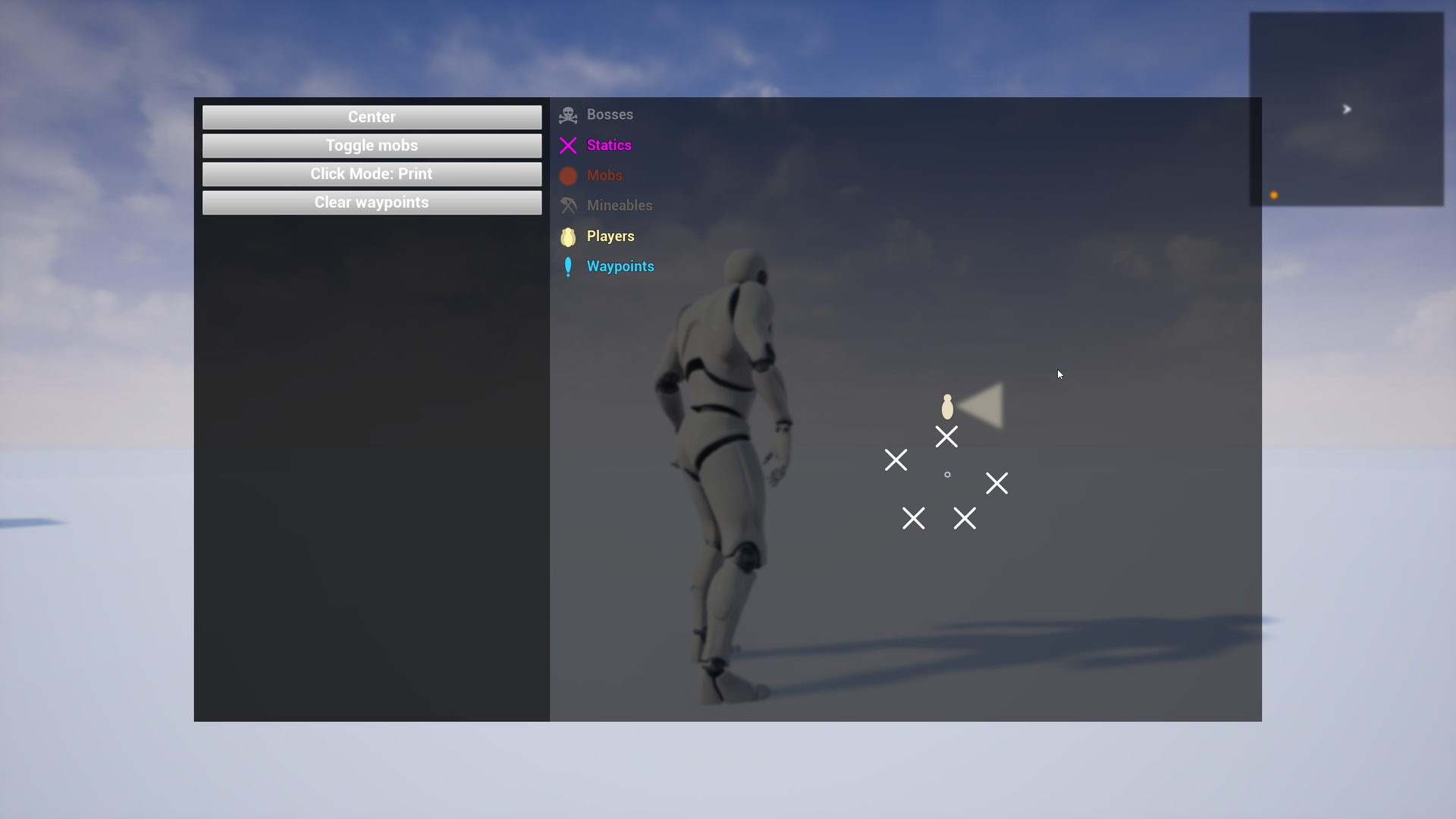Screen dimensions: 1456x819
Task: Click the small dot waypoint marker
Action: 948,475
